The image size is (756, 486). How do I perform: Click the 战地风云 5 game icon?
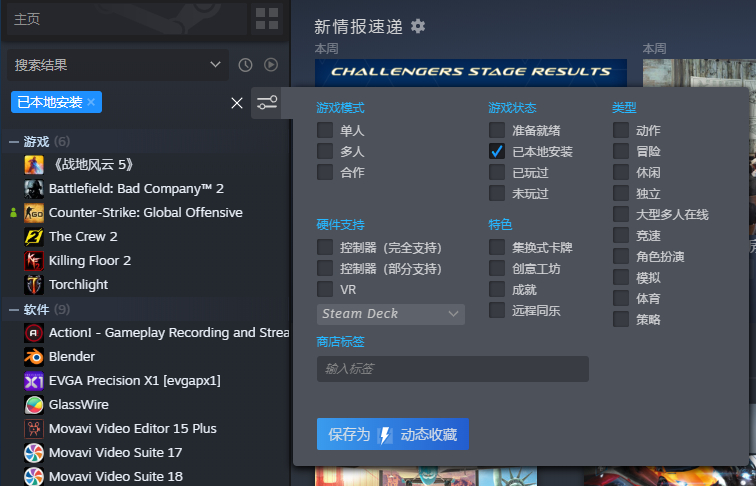[34, 164]
